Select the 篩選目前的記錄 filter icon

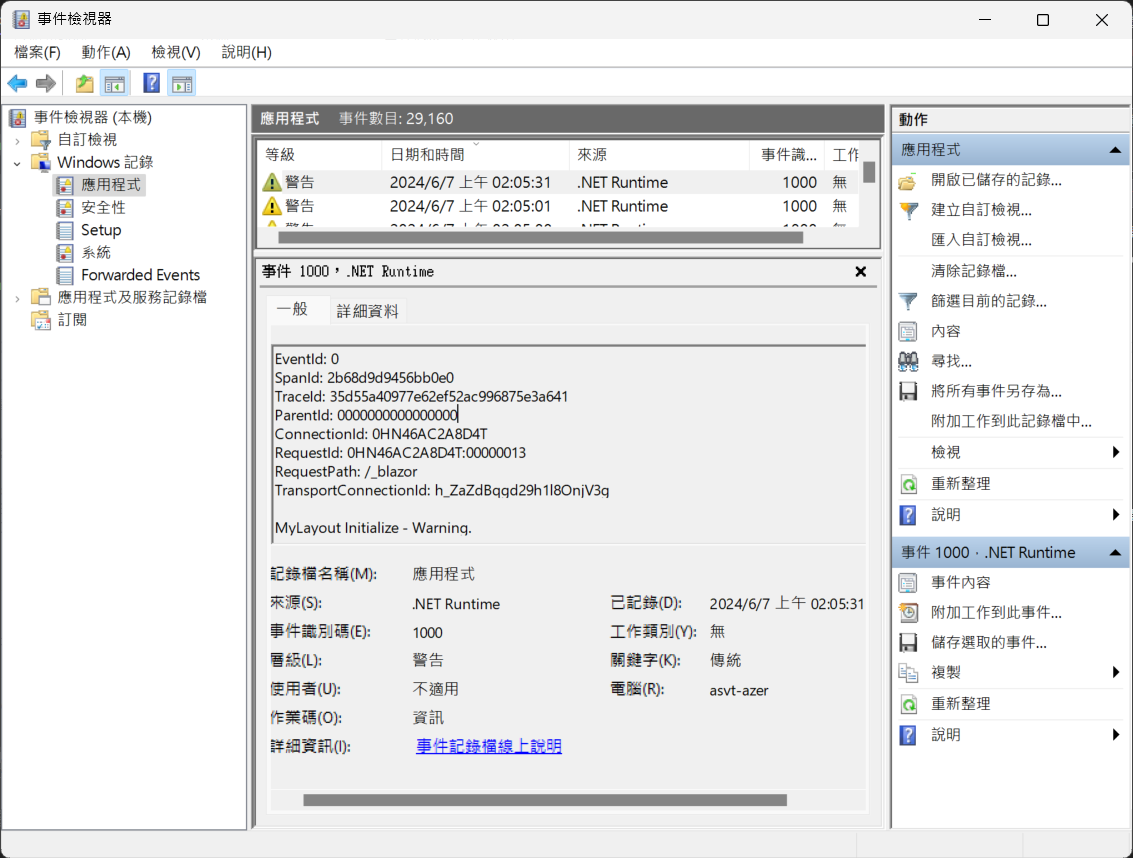pyautogui.click(x=908, y=301)
